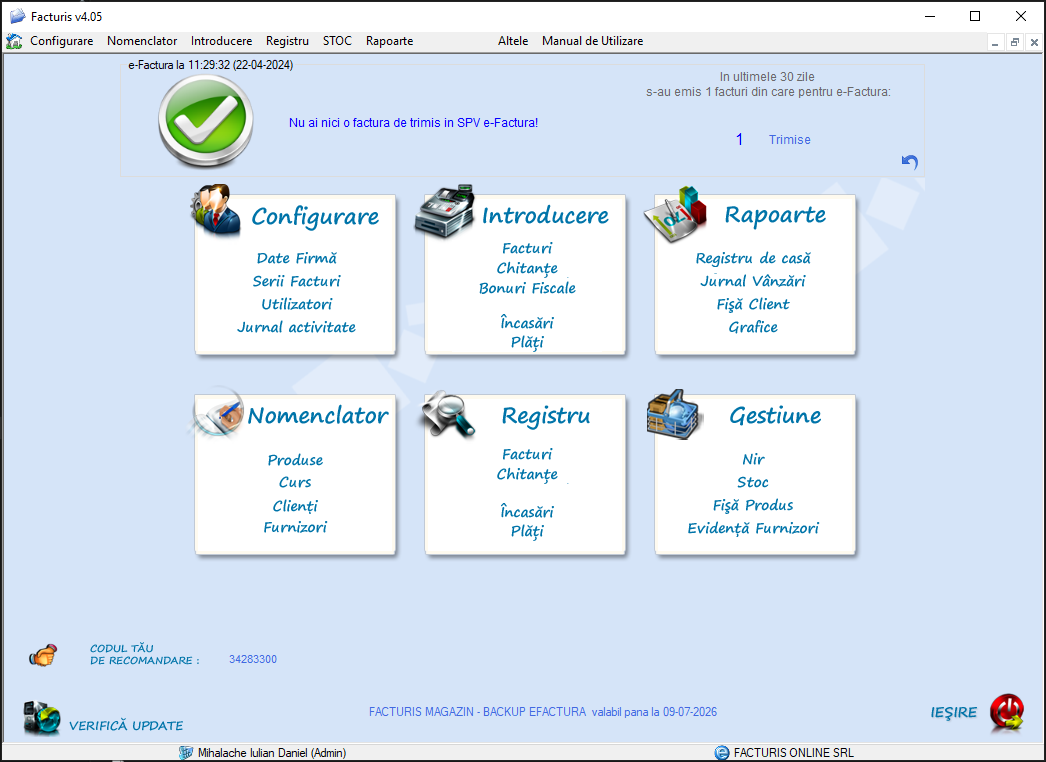Open the STOC menu

[x=337, y=41]
